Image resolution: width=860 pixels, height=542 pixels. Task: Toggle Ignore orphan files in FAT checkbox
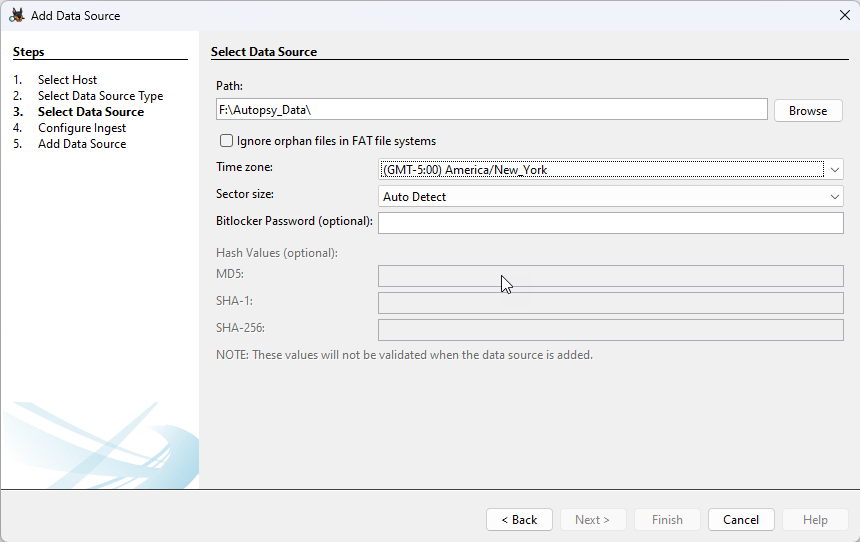(227, 141)
